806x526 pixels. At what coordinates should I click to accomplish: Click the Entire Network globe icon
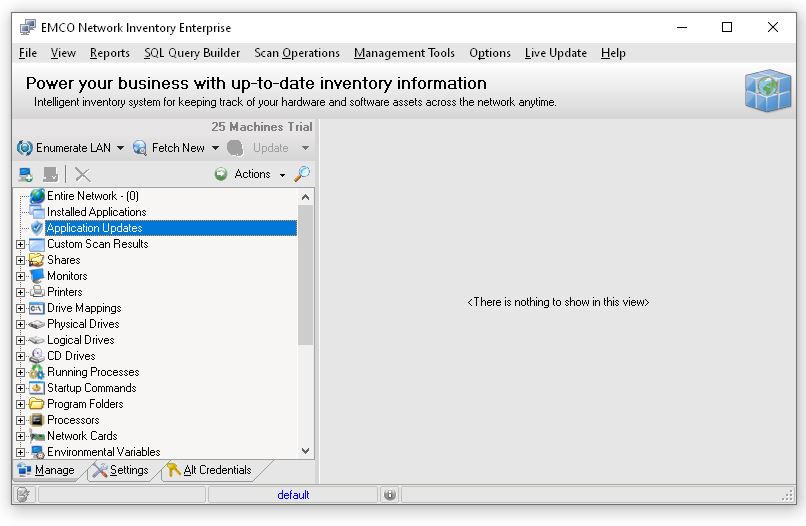point(37,196)
